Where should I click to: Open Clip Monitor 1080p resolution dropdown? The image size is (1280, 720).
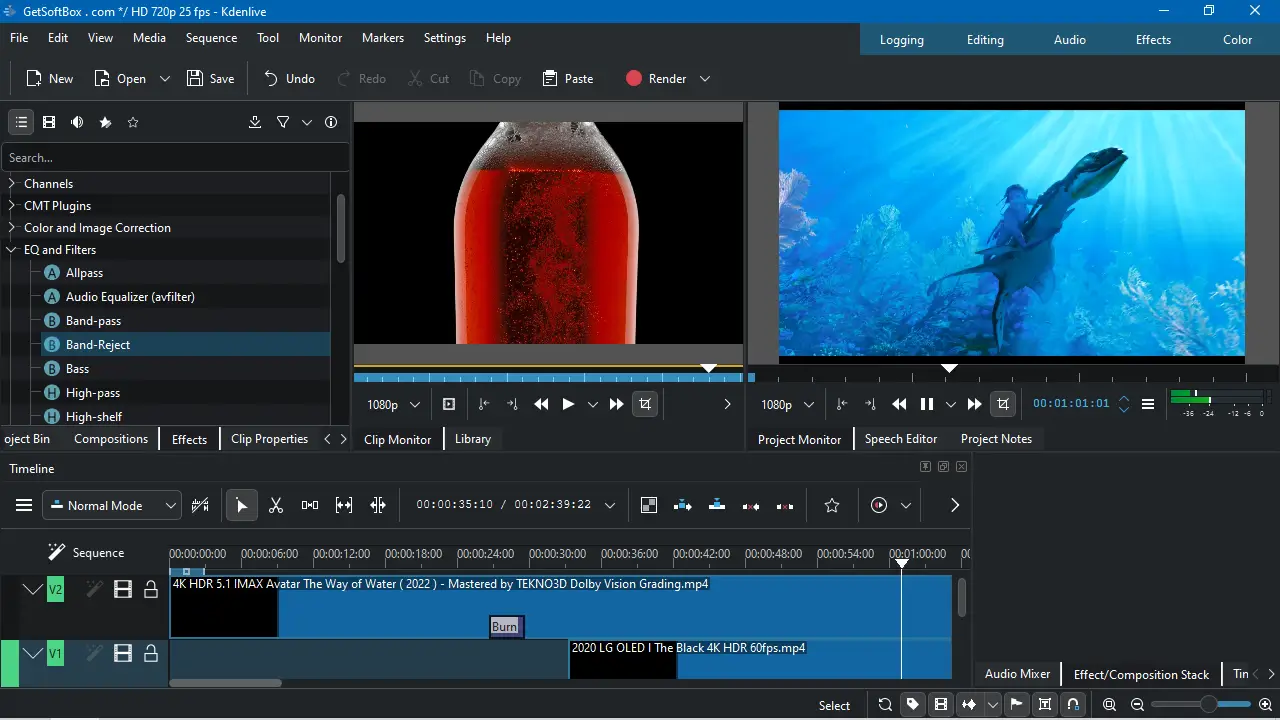pos(394,404)
